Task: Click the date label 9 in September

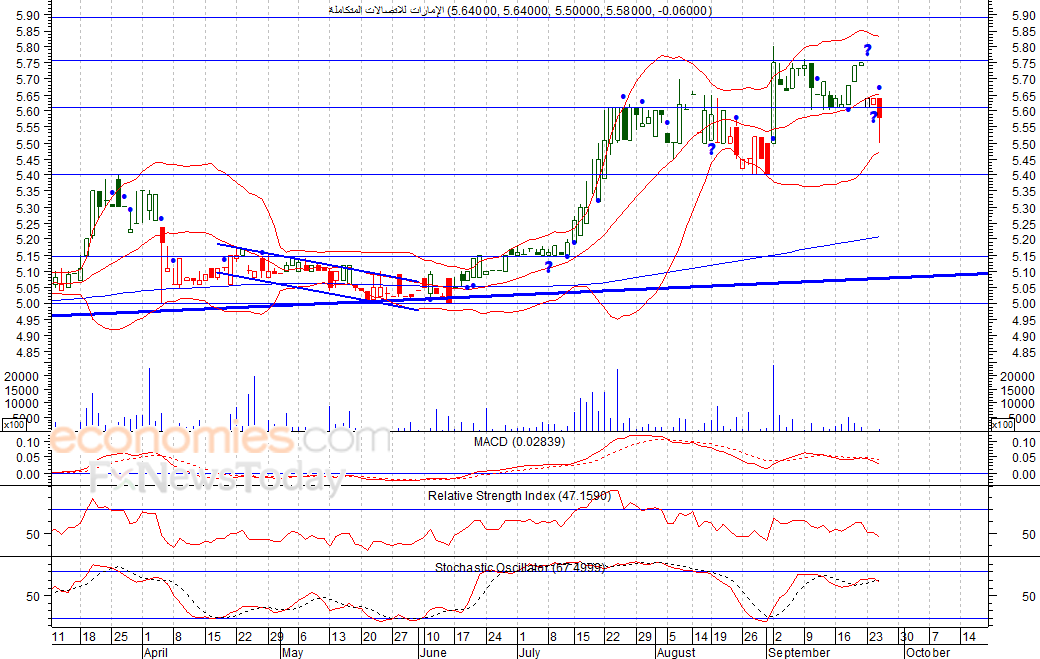Action: pos(809,636)
